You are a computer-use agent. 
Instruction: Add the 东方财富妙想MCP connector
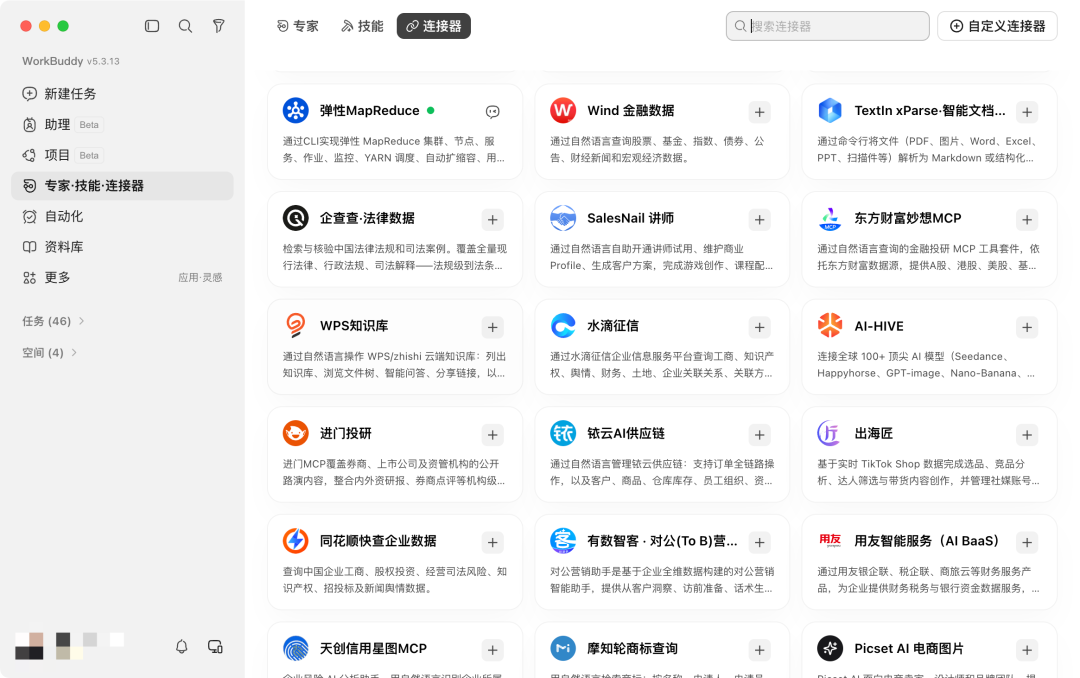pos(1027,220)
